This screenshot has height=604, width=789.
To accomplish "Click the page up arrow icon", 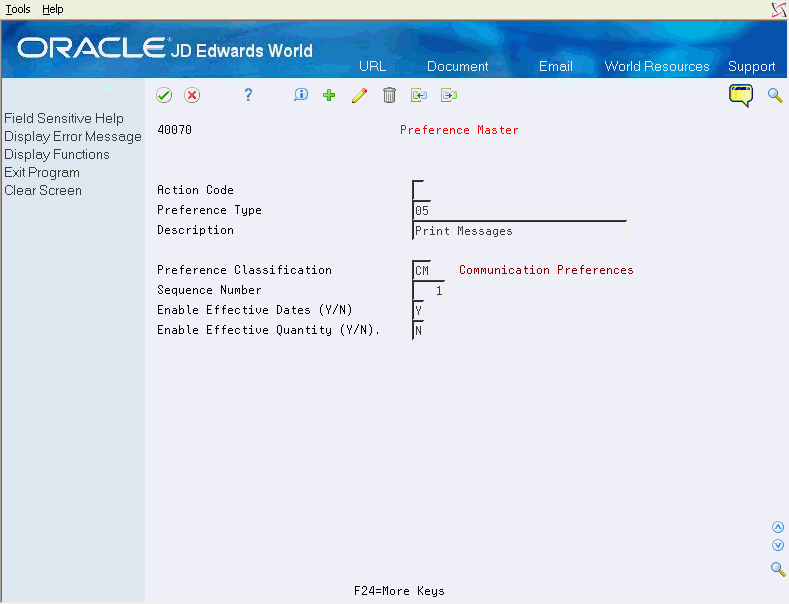I will (778, 527).
